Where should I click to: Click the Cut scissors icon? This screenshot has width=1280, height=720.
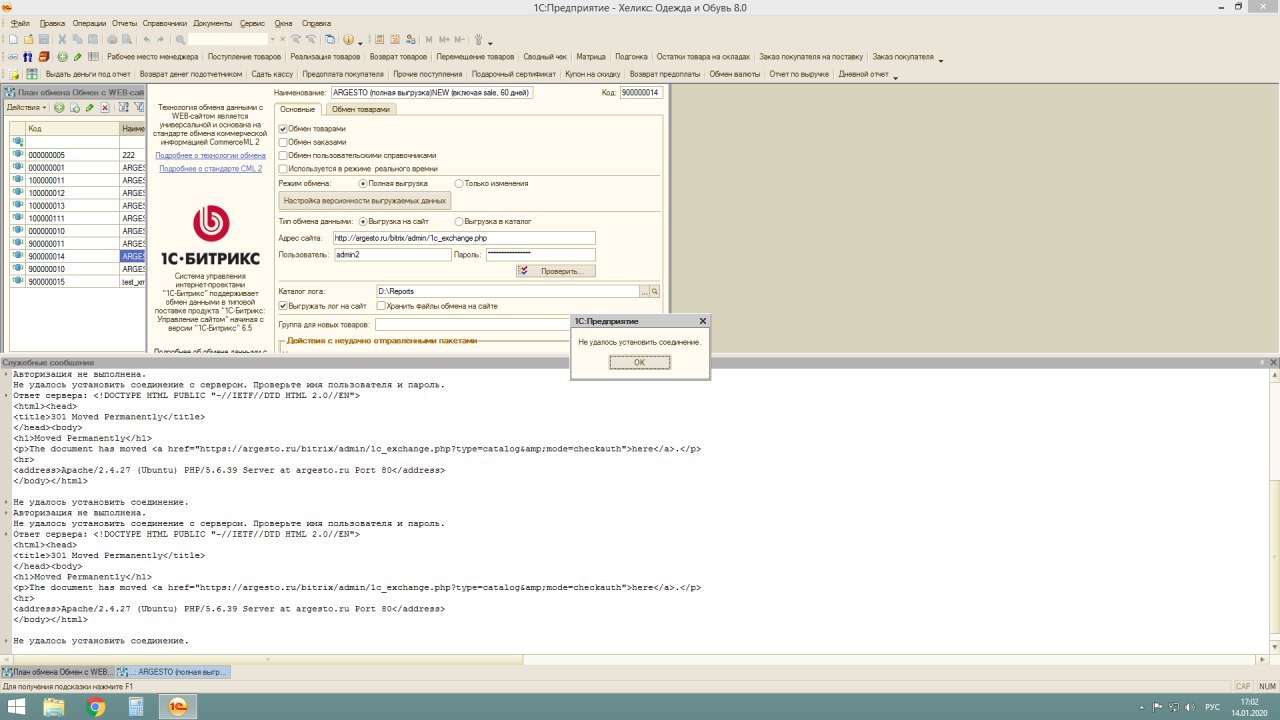coord(62,39)
